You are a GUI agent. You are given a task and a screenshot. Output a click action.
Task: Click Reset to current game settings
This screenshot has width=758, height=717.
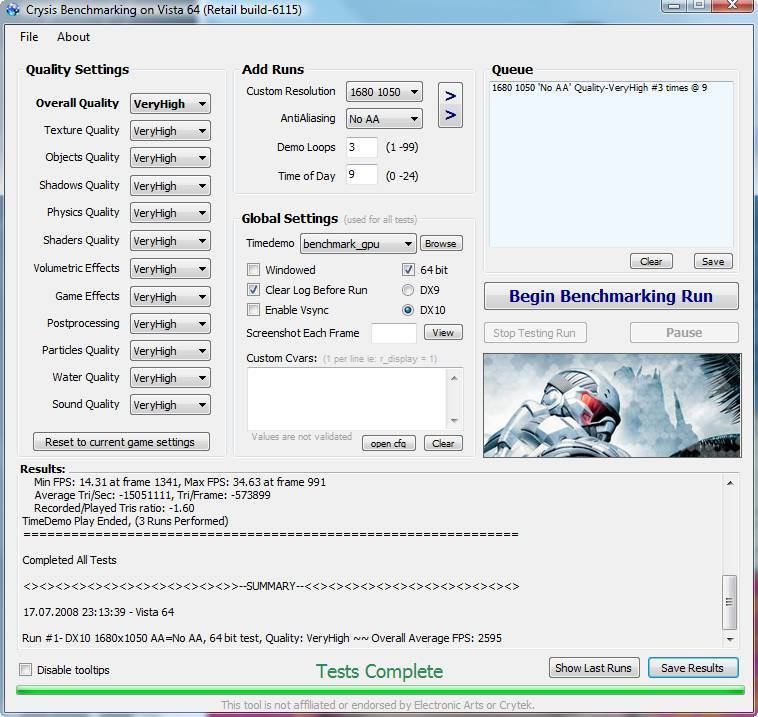pos(121,442)
